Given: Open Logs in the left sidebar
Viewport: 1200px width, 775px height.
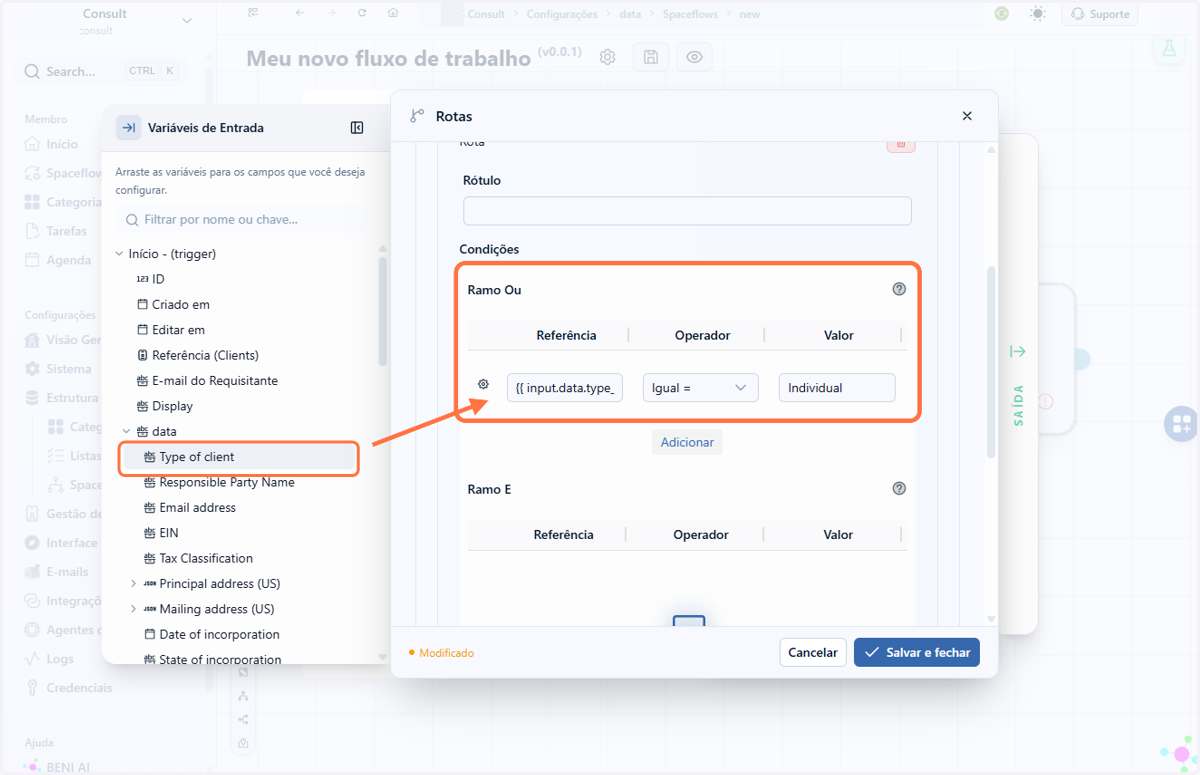Looking at the screenshot, I should 60,659.
